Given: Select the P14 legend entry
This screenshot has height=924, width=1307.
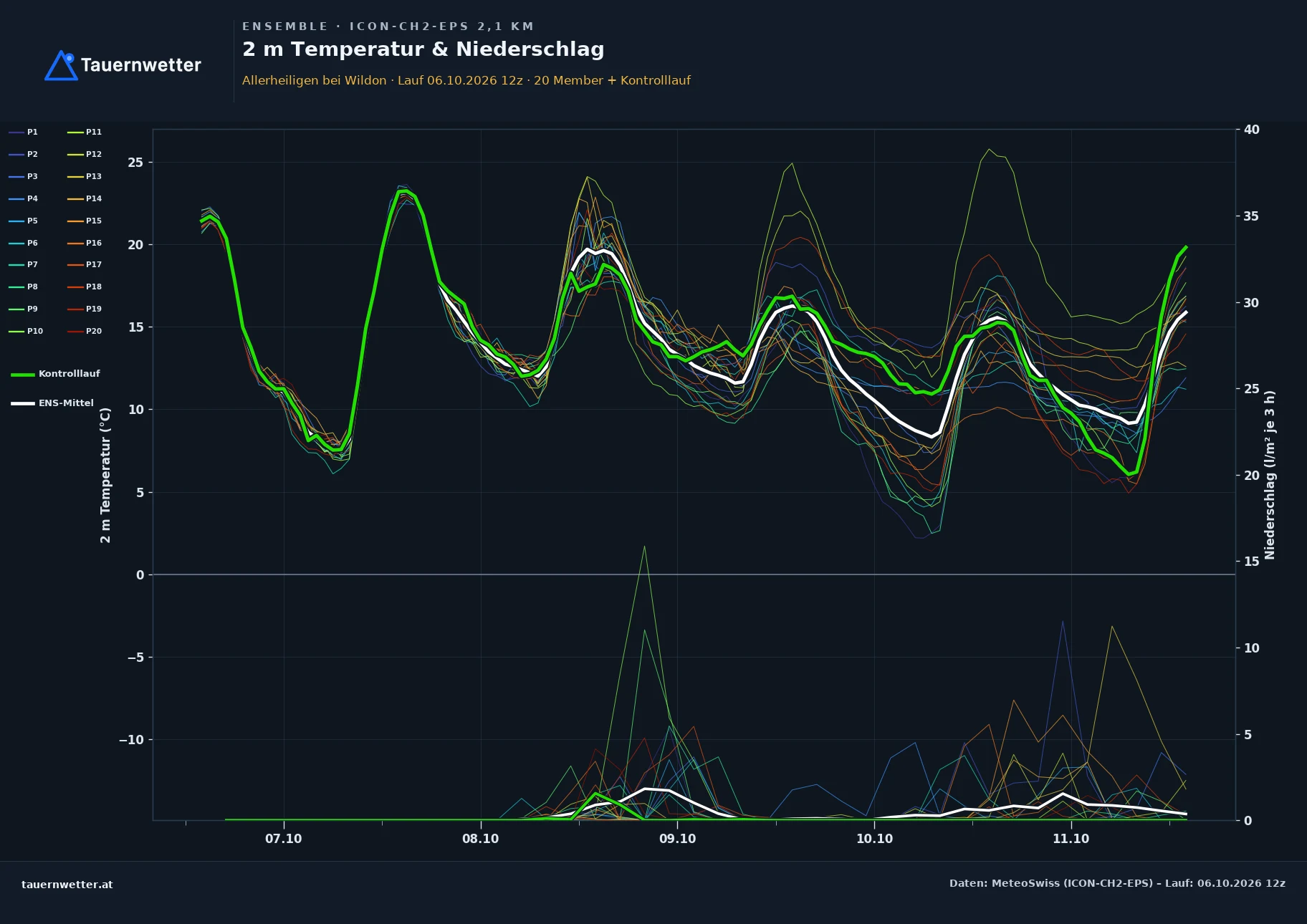Looking at the screenshot, I should [85, 198].
